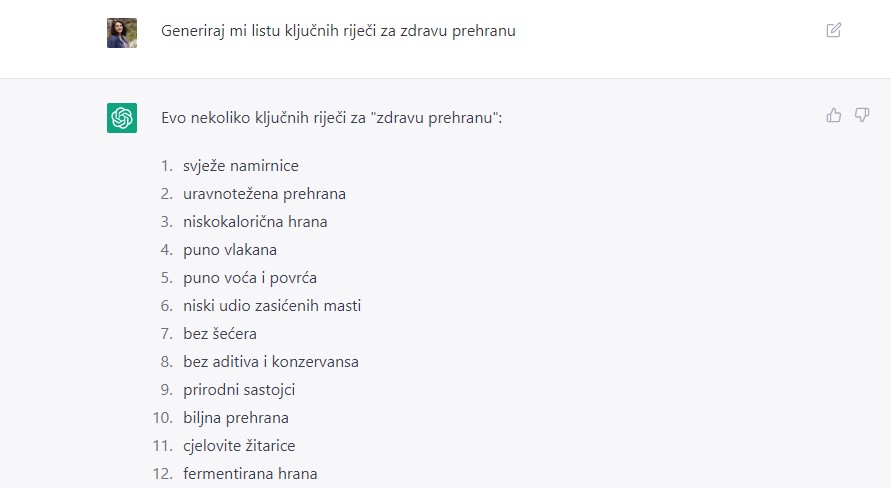Click list item 'biljna prehrana'

[x=235, y=418]
